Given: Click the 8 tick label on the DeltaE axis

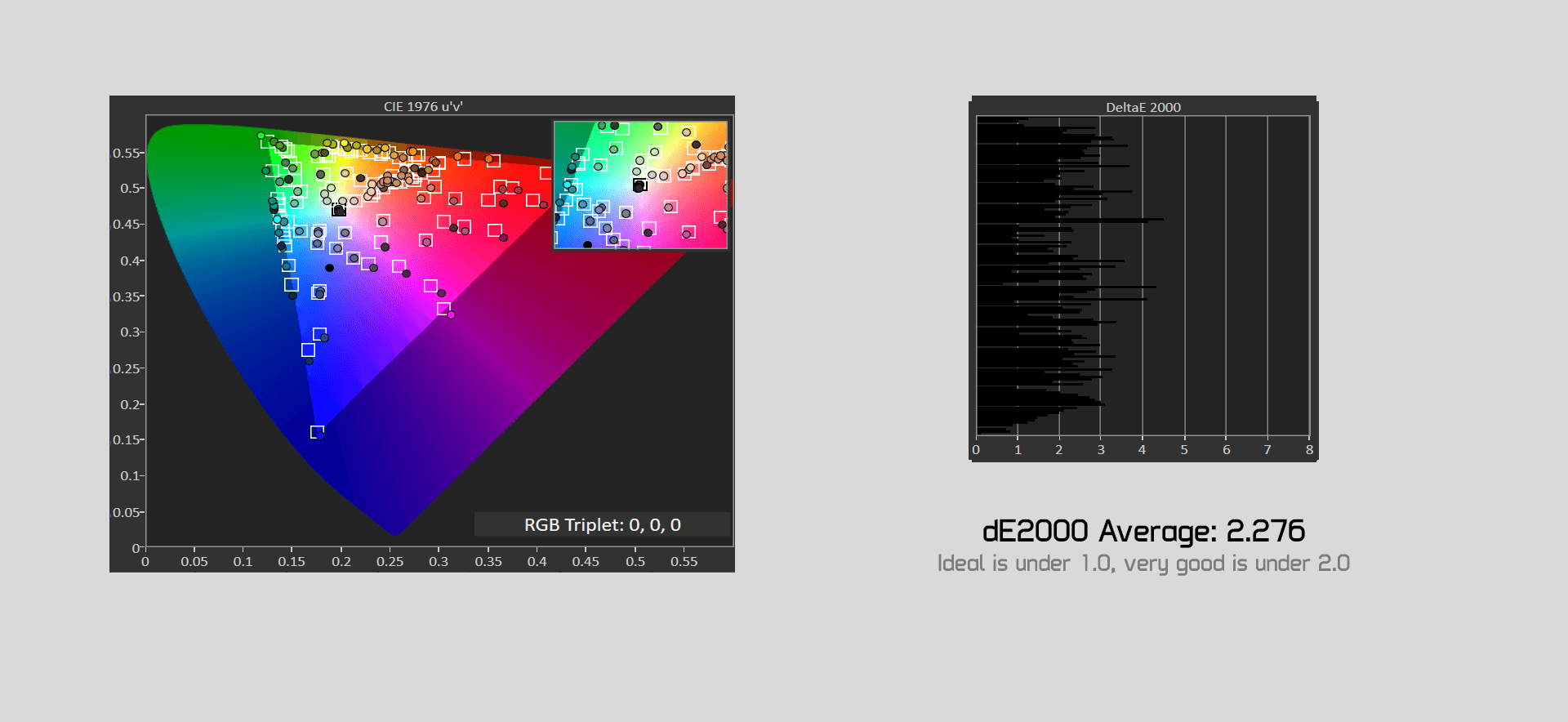Looking at the screenshot, I should pyautogui.click(x=1309, y=450).
